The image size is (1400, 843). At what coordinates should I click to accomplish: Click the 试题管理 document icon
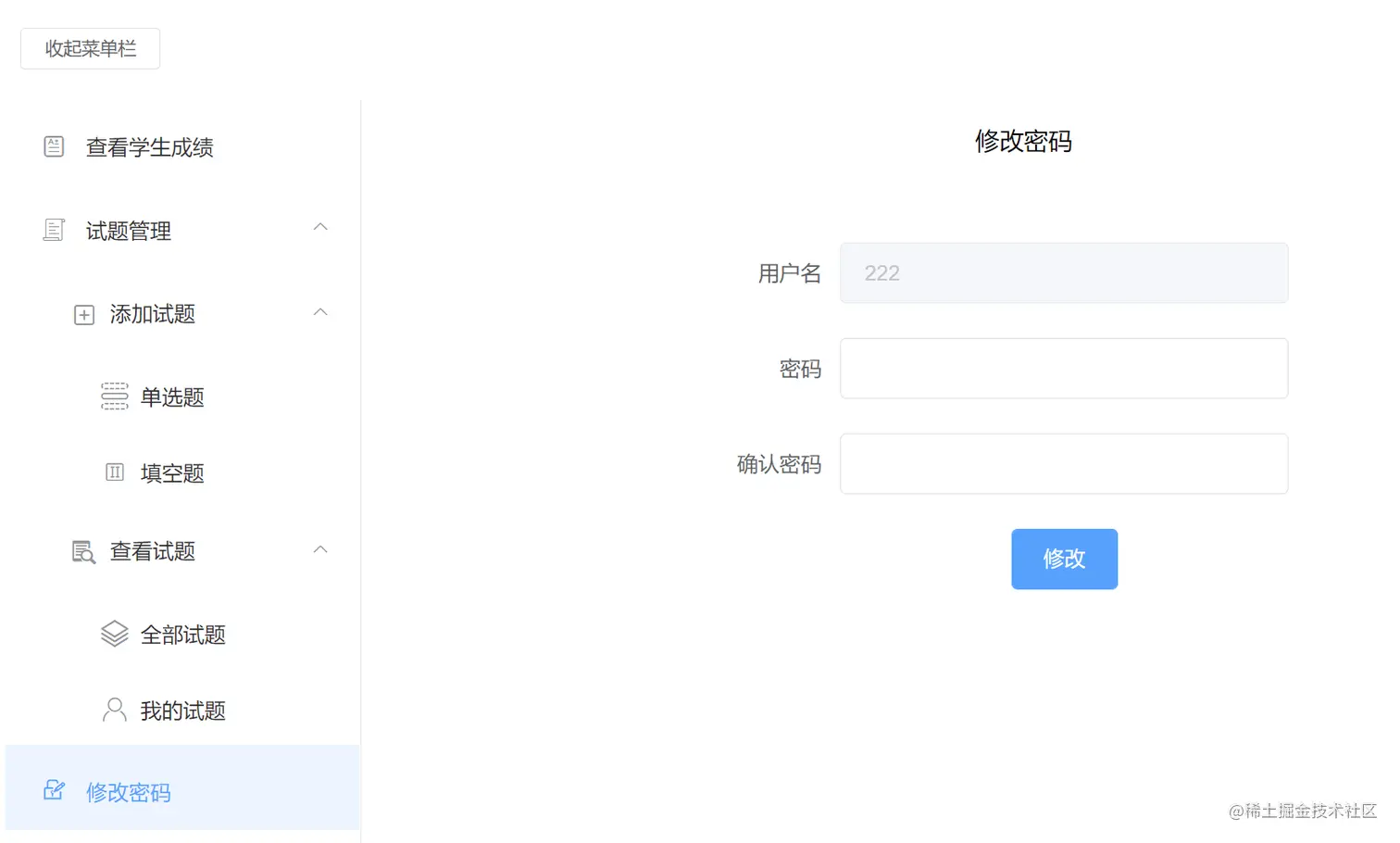[54, 230]
